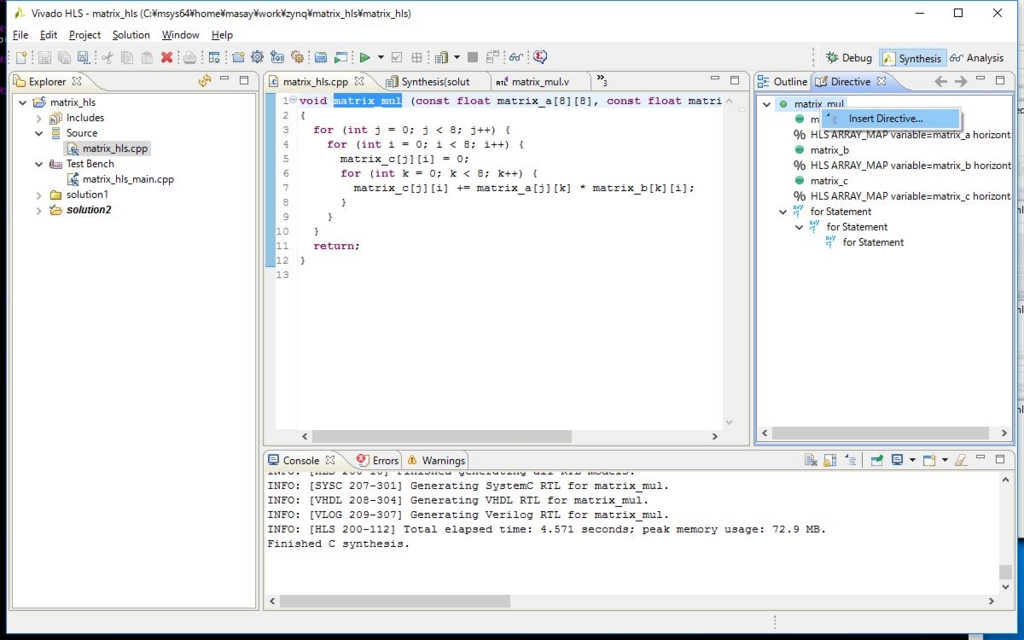Show hidden editor tabs list chevron

[x=601, y=80]
